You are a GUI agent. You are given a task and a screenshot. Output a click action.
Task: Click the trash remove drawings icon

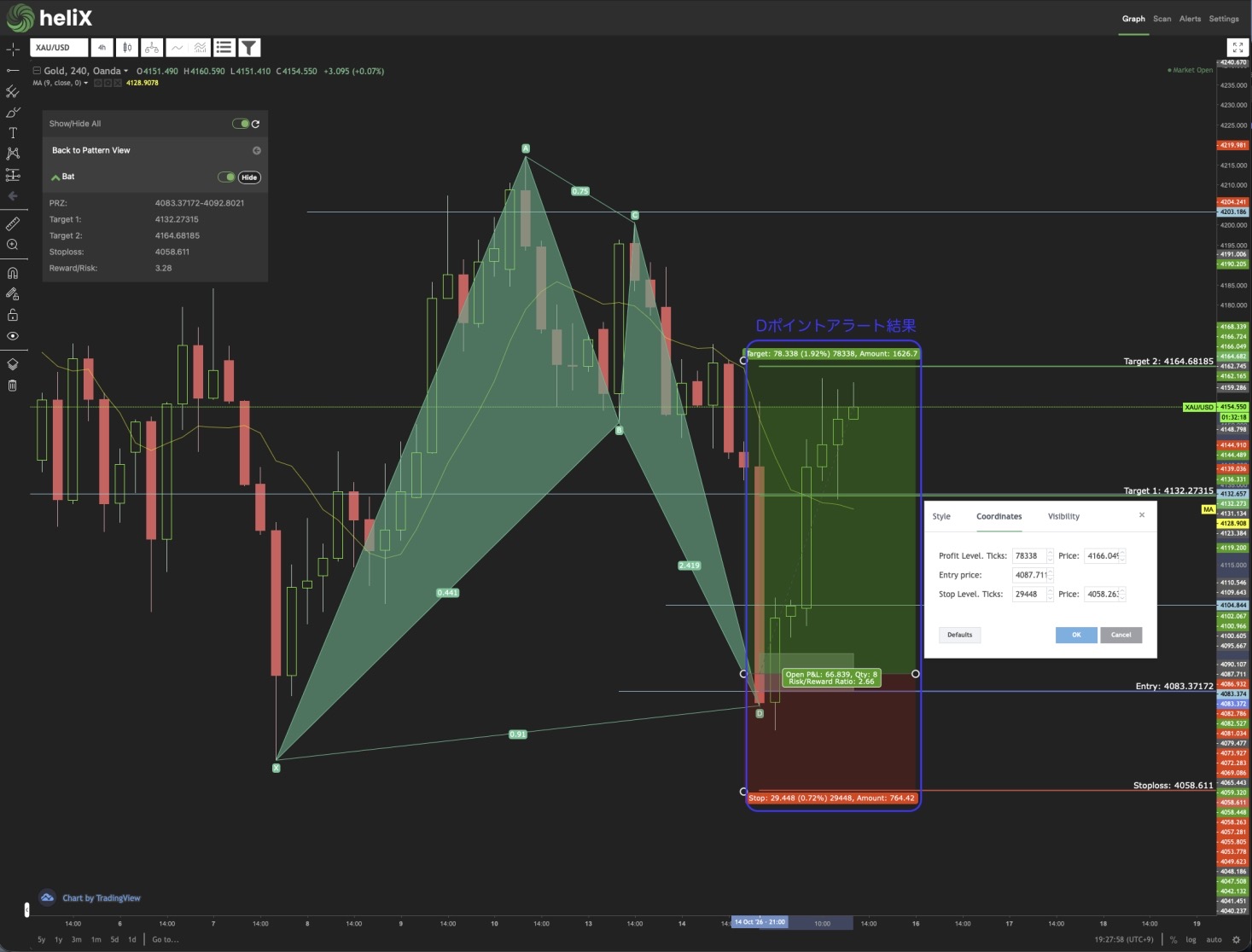(13, 385)
